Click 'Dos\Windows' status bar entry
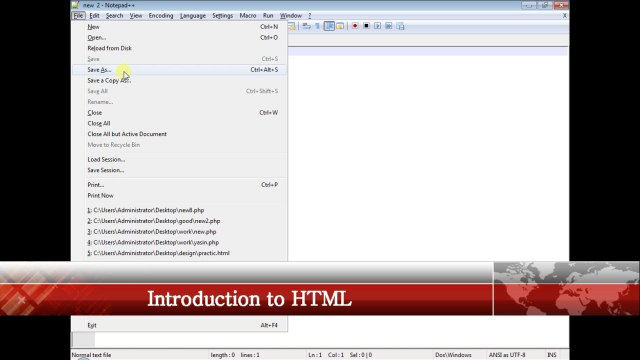 click(453, 355)
